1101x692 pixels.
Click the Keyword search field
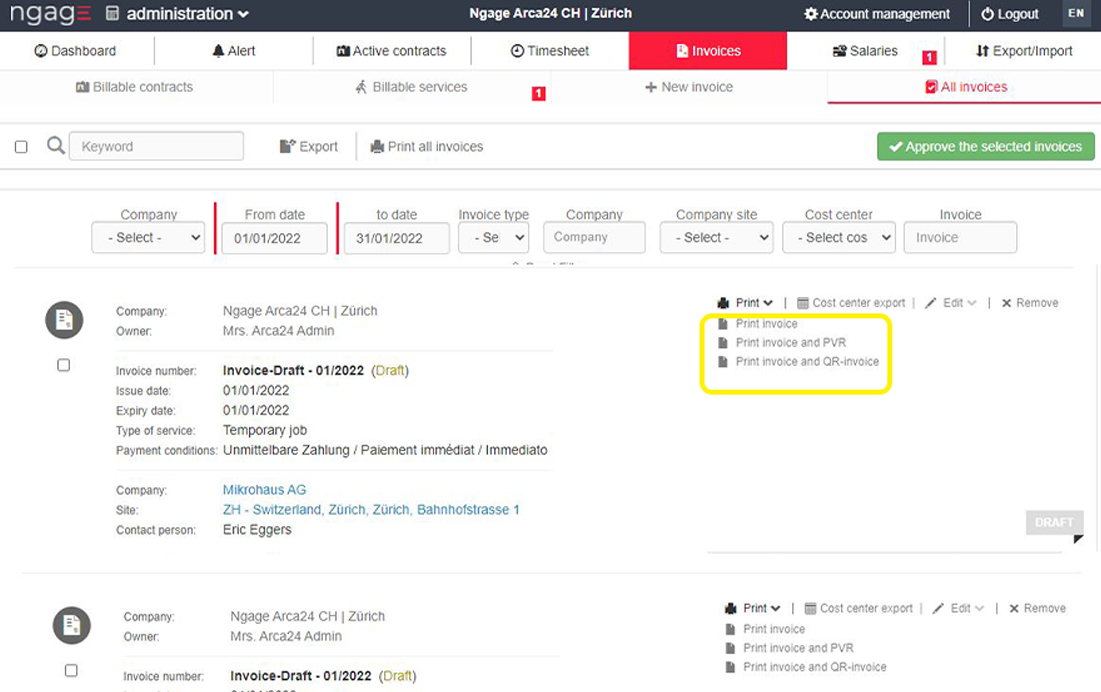(156, 147)
